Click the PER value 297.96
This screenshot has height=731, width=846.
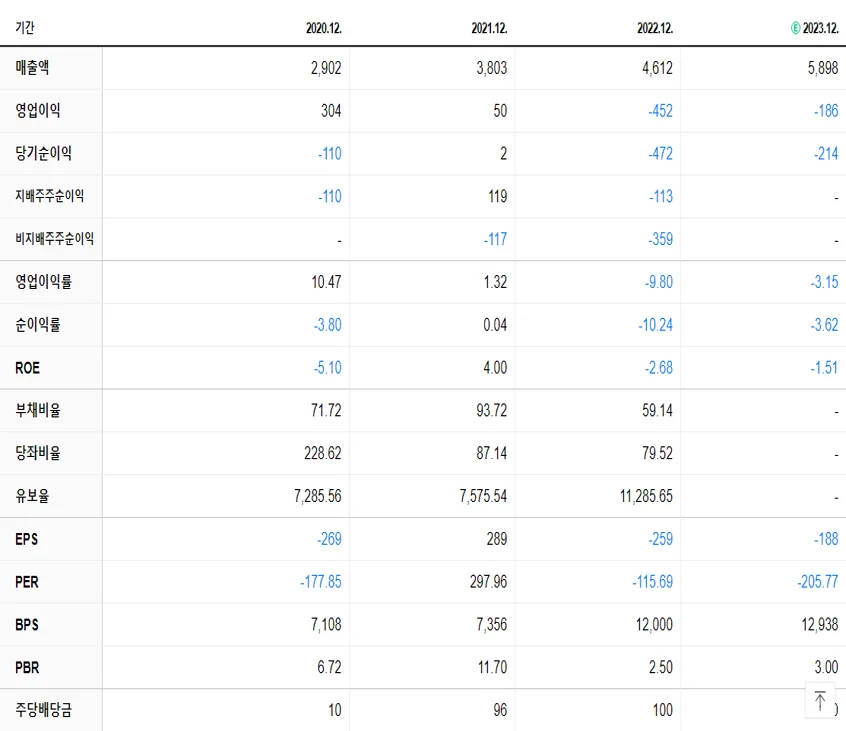click(488, 582)
